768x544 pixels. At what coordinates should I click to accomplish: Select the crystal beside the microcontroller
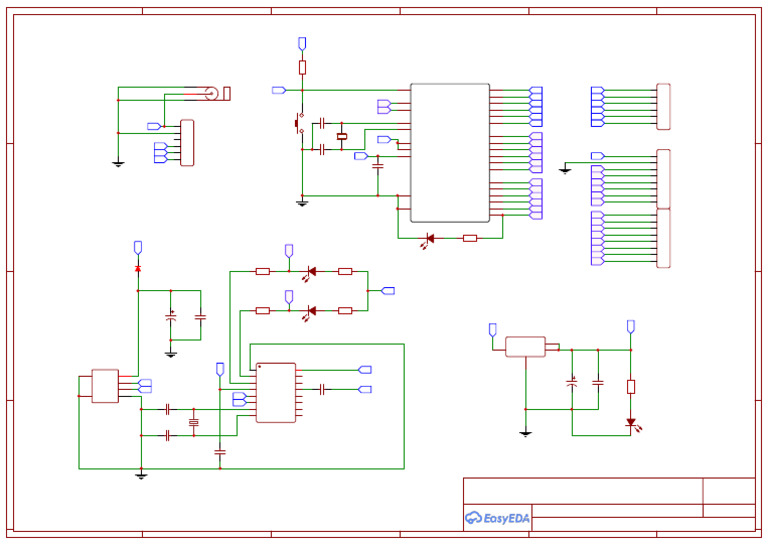click(342, 136)
